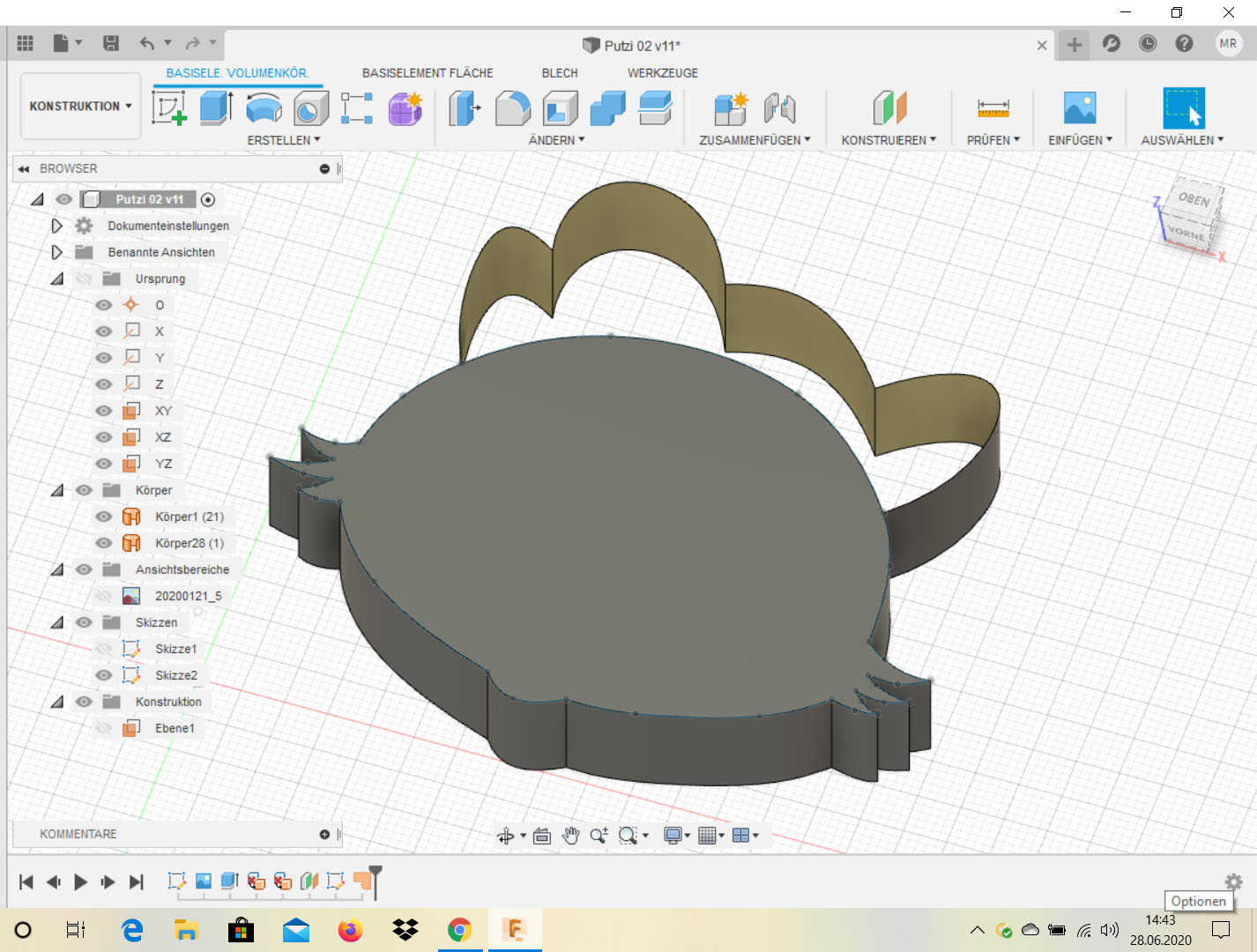Toggle visibility of Körper1 (21)

pyautogui.click(x=104, y=517)
